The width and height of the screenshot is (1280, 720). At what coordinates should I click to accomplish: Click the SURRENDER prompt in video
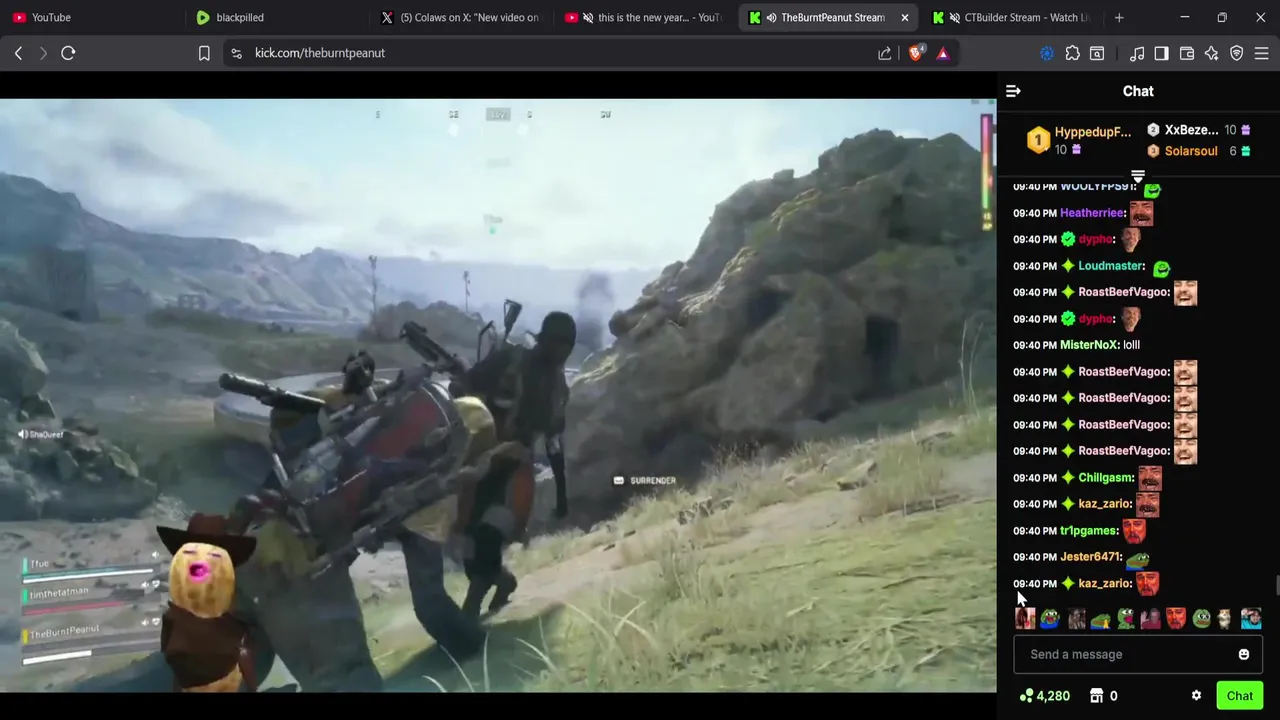[x=644, y=481]
